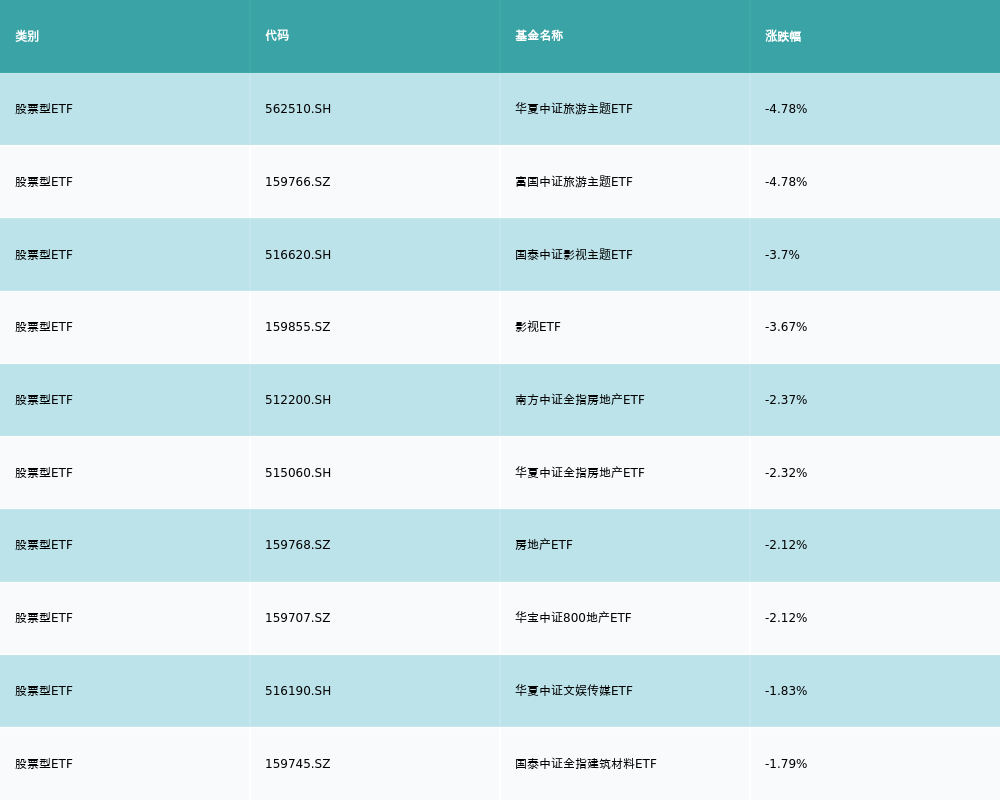
Task: Click -4.78% in the 562510.SH row
Action: click(x=786, y=109)
